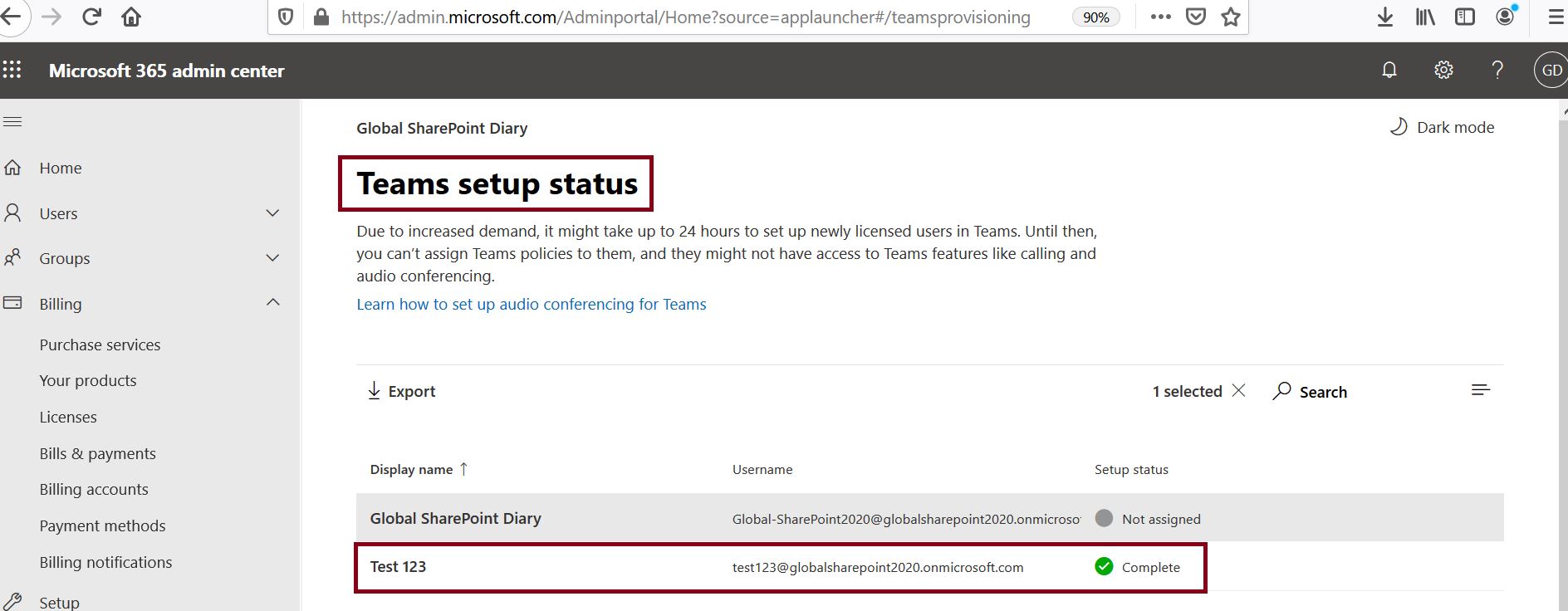1568x611 pixels.
Task: Open Billing notifications page
Action: [105, 562]
